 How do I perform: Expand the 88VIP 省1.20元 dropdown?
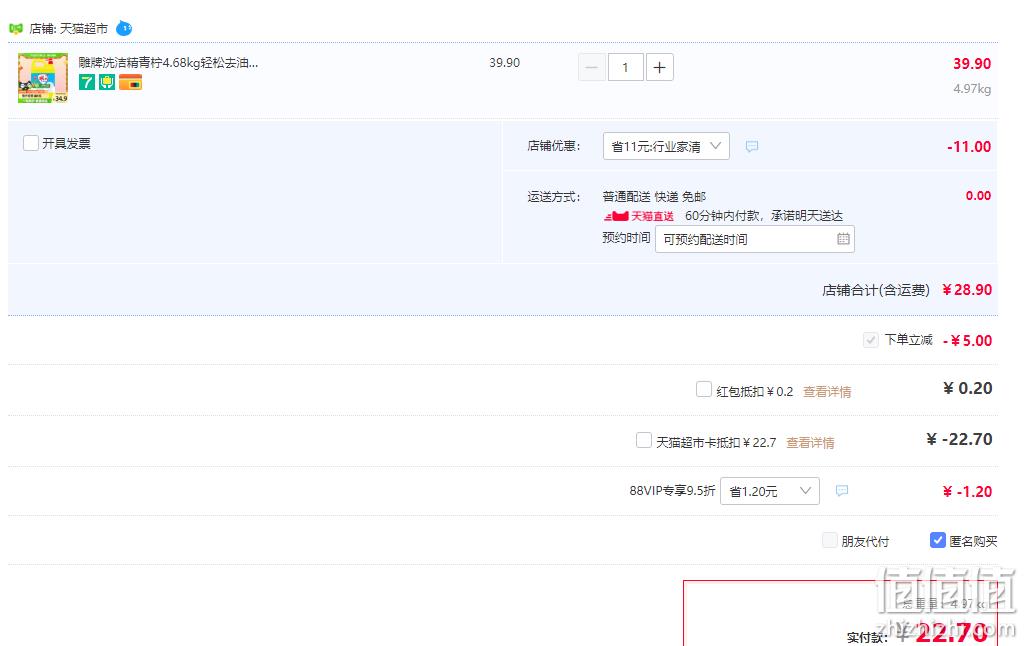coord(770,491)
